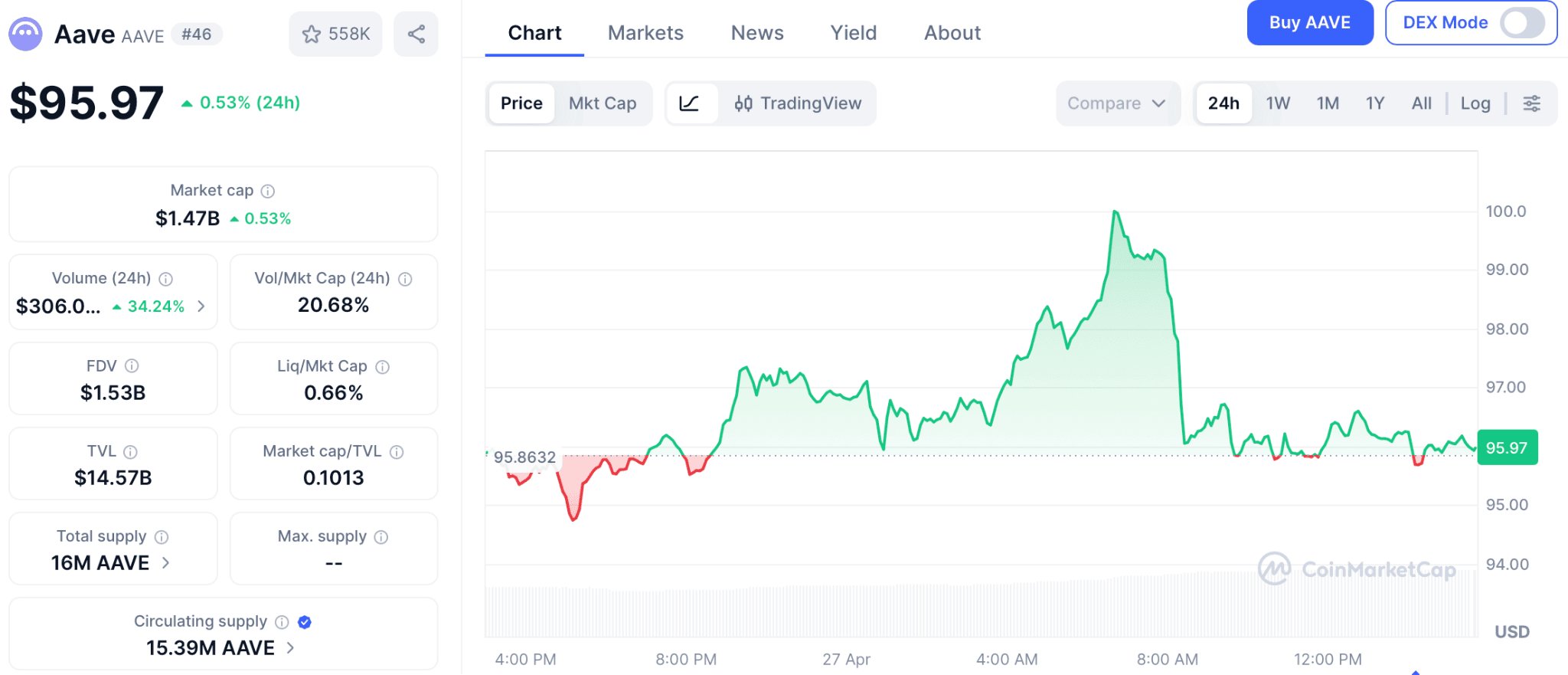Click the FDV info icon
This screenshot has width=1568, height=675.
[x=132, y=366]
